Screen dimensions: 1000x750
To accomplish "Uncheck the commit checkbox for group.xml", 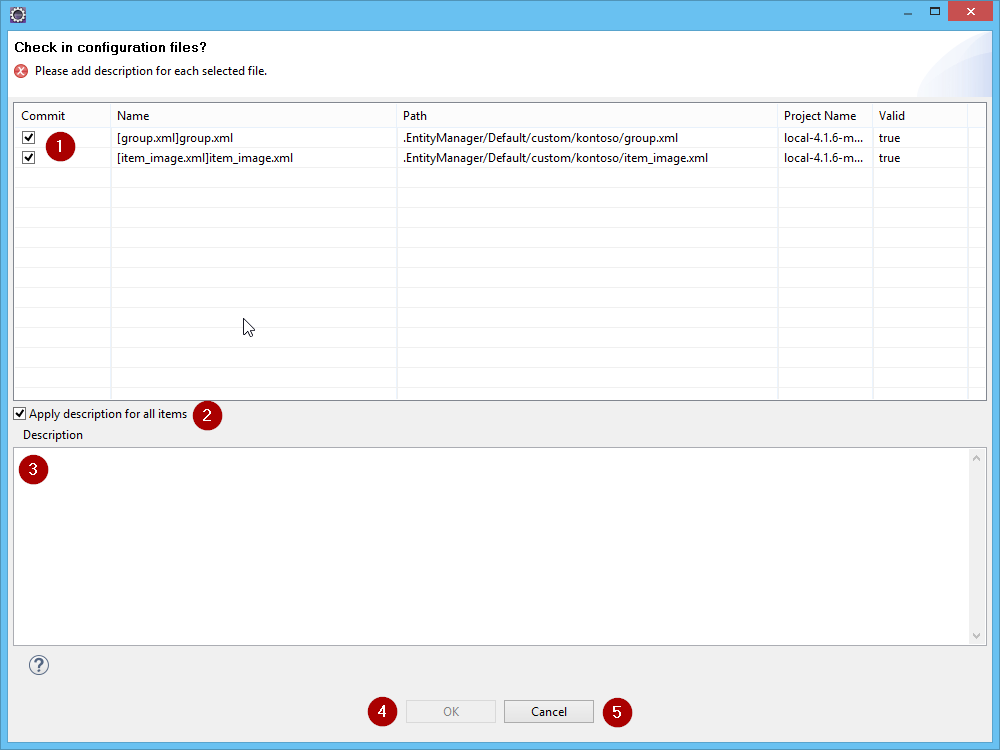I will point(29,138).
